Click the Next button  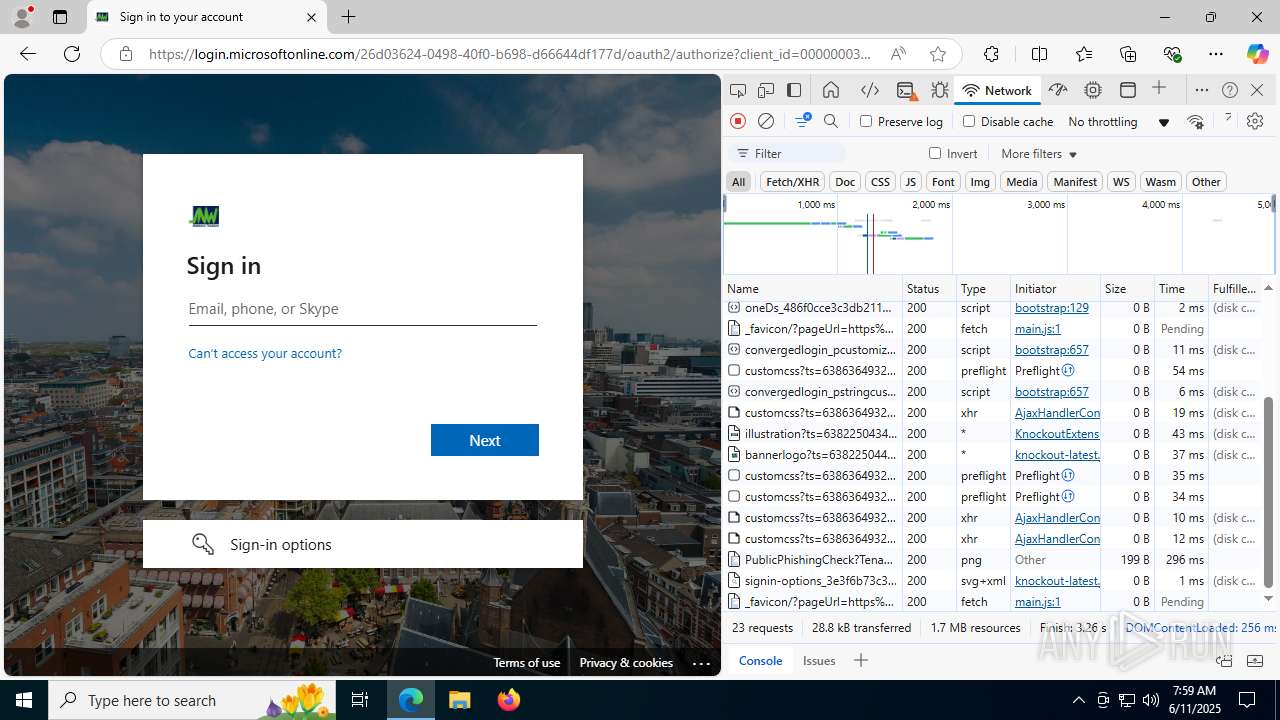[485, 440]
